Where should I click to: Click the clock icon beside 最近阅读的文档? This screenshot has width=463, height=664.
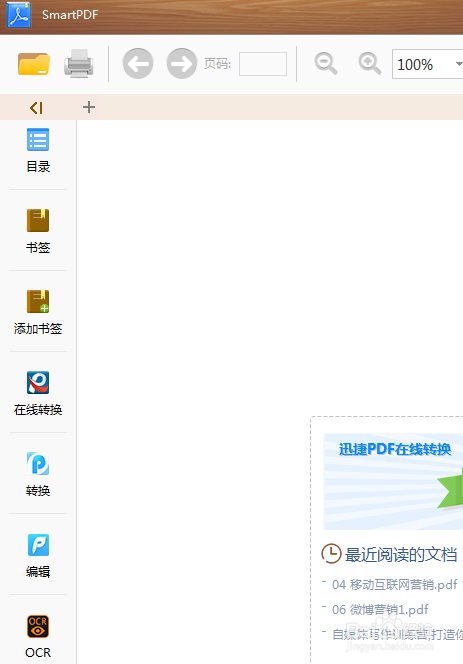331,553
